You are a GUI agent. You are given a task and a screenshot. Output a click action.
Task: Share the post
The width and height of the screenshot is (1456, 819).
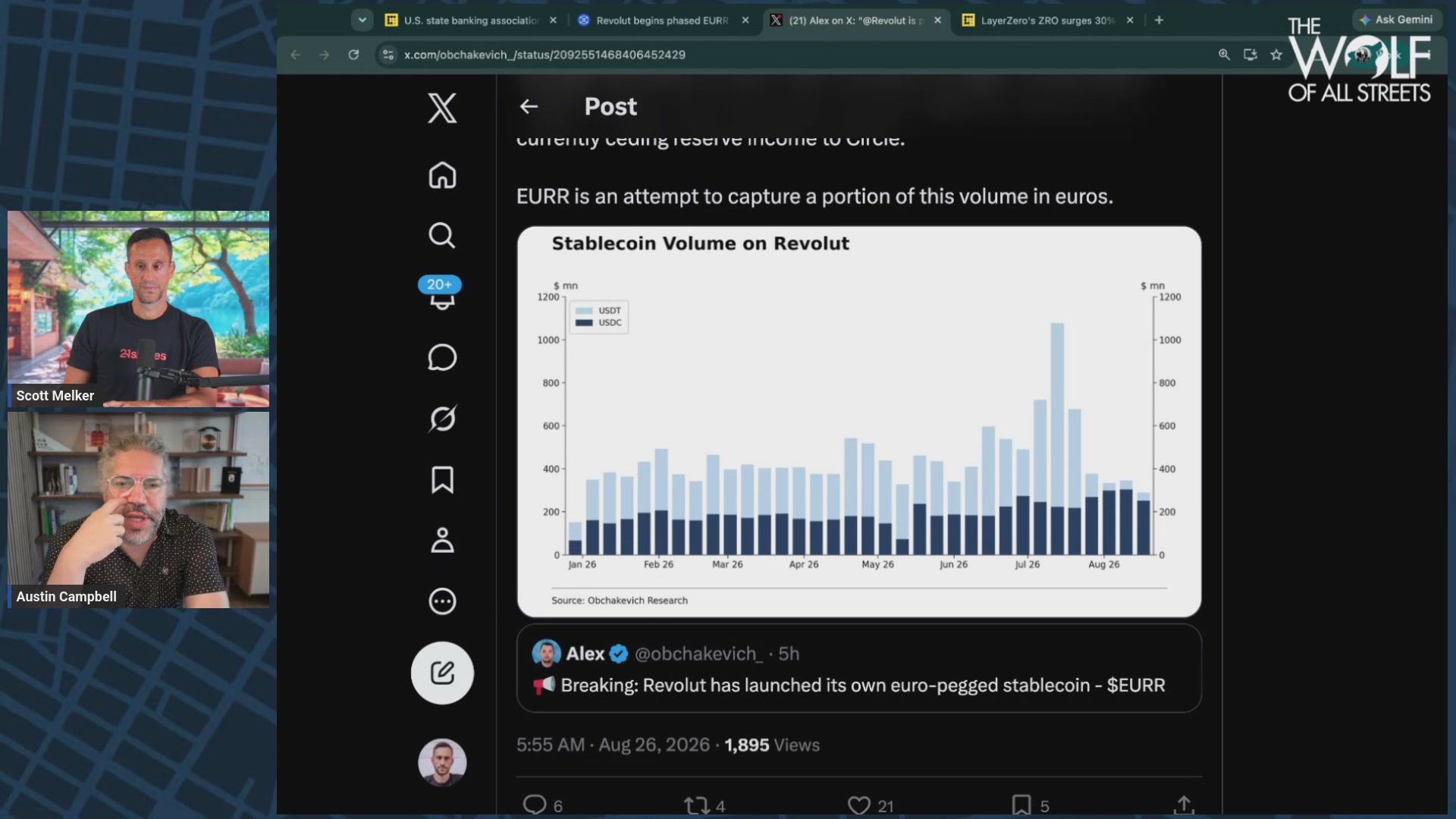coord(1184,805)
